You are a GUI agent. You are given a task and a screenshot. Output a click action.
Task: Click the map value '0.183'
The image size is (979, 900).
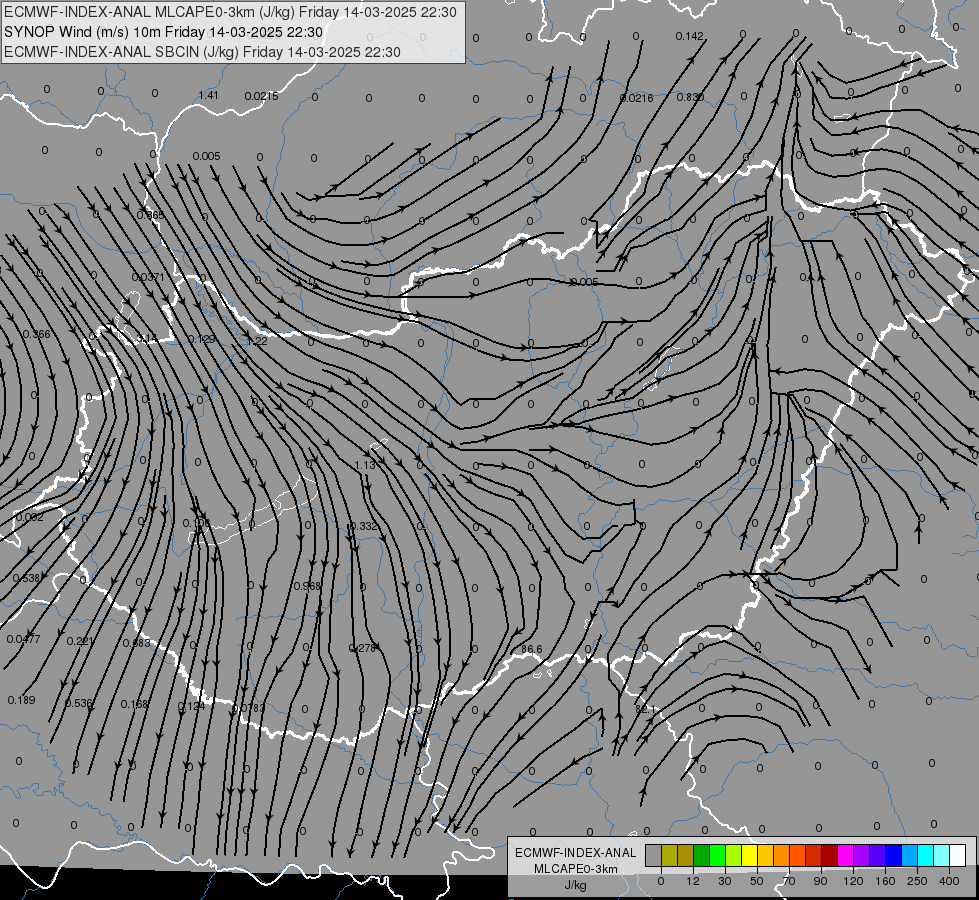[249, 708]
